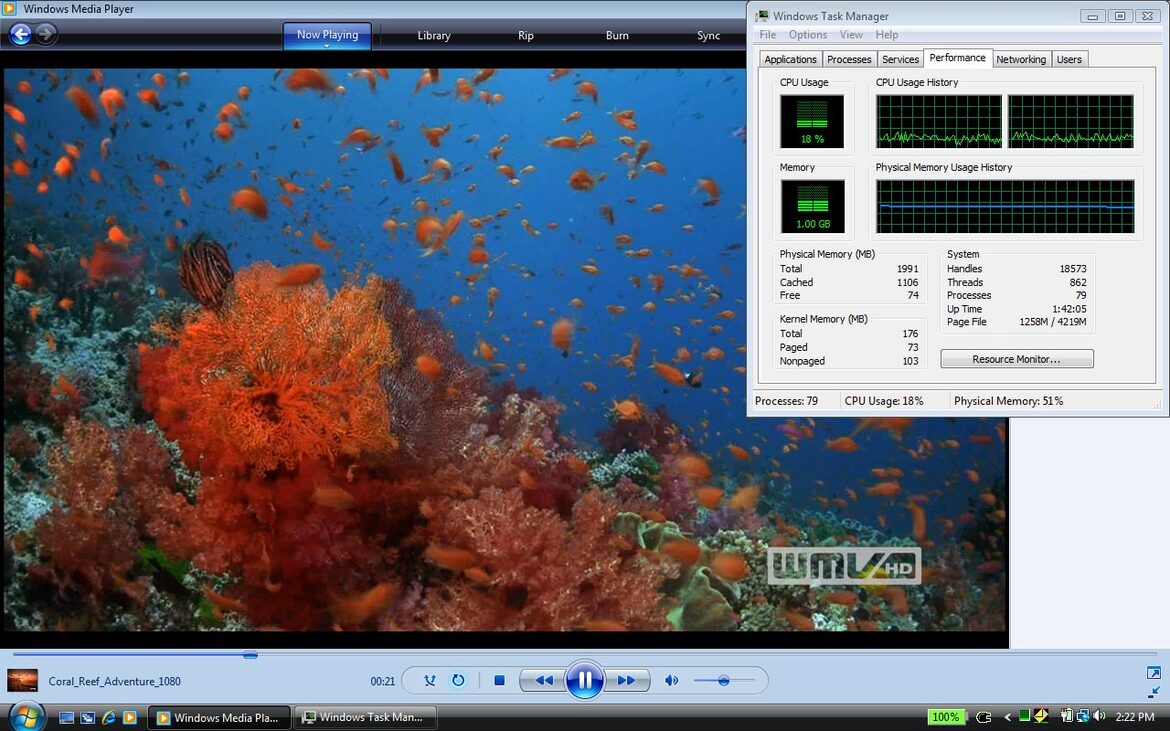This screenshot has height=731, width=1170.
Task: Click CPU Usage: 18% in the status bar
Action: tap(884, 401)
